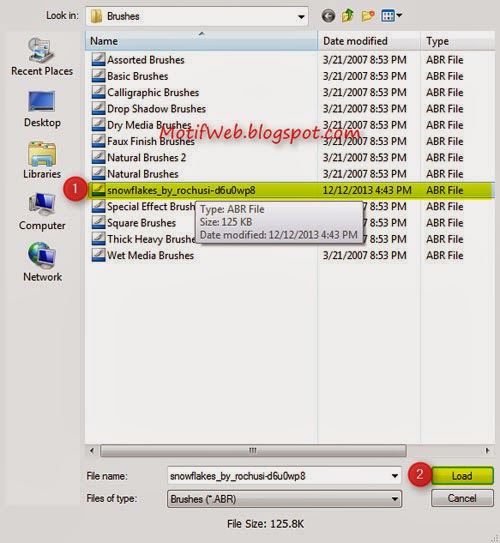Go to Desktop in the sidebar
The width and height of the screenshot is (500, 543).
[x=42, y=109]
